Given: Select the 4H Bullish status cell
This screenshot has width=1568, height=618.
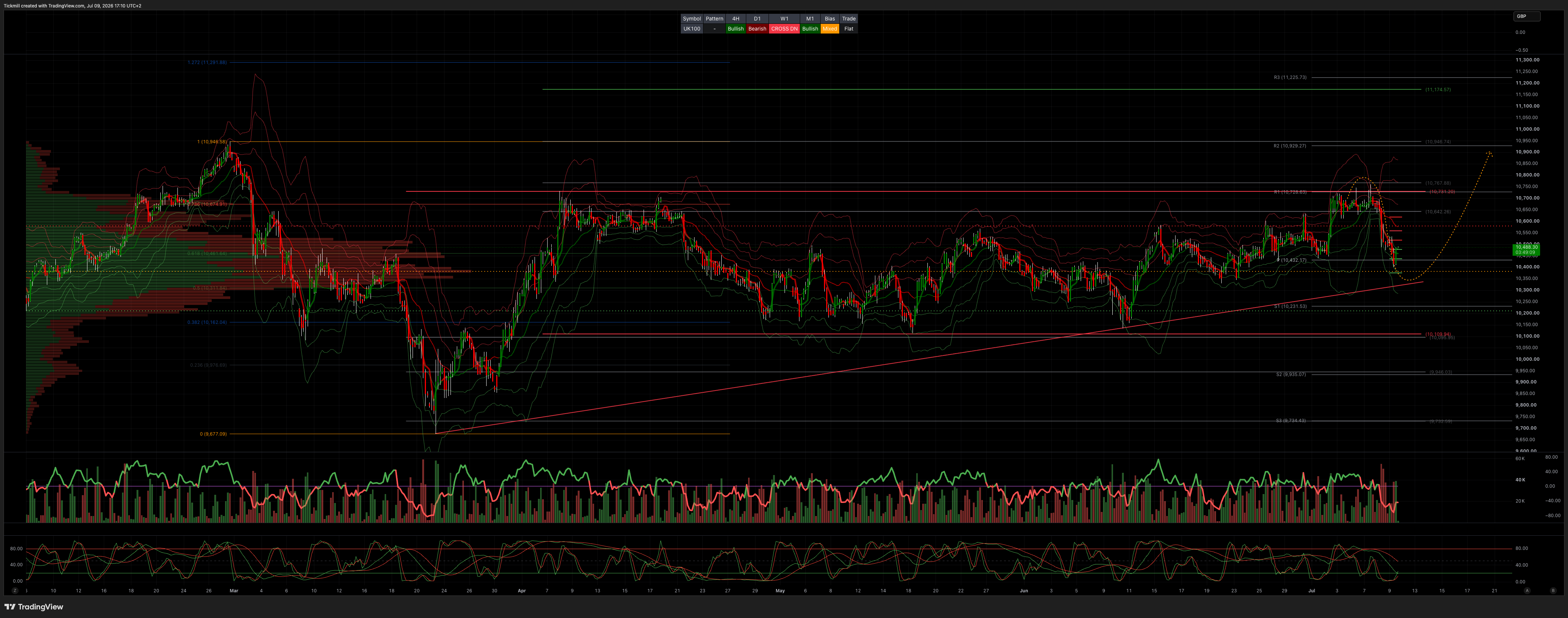Looking at the screenshot, I should point(735,29).
